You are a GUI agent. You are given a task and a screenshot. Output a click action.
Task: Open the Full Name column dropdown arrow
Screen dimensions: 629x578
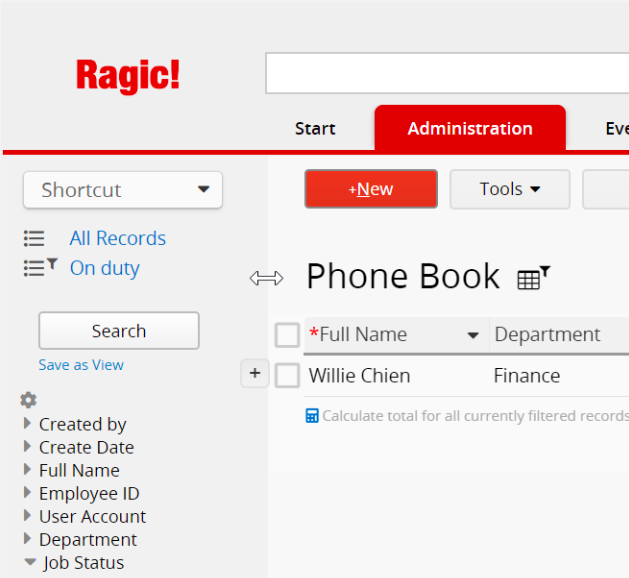click(473, 335)
